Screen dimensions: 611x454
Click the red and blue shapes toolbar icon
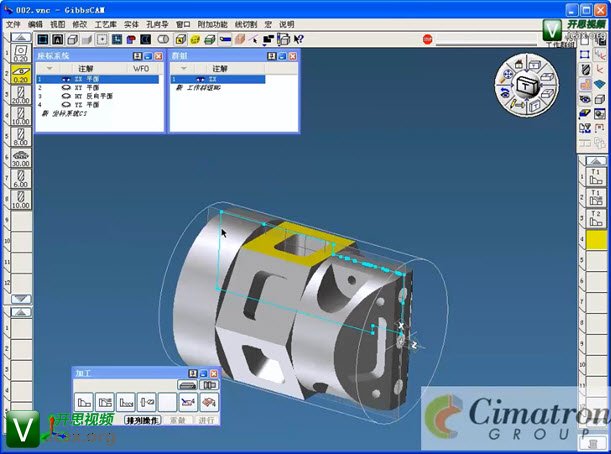[x=131, y=39]
